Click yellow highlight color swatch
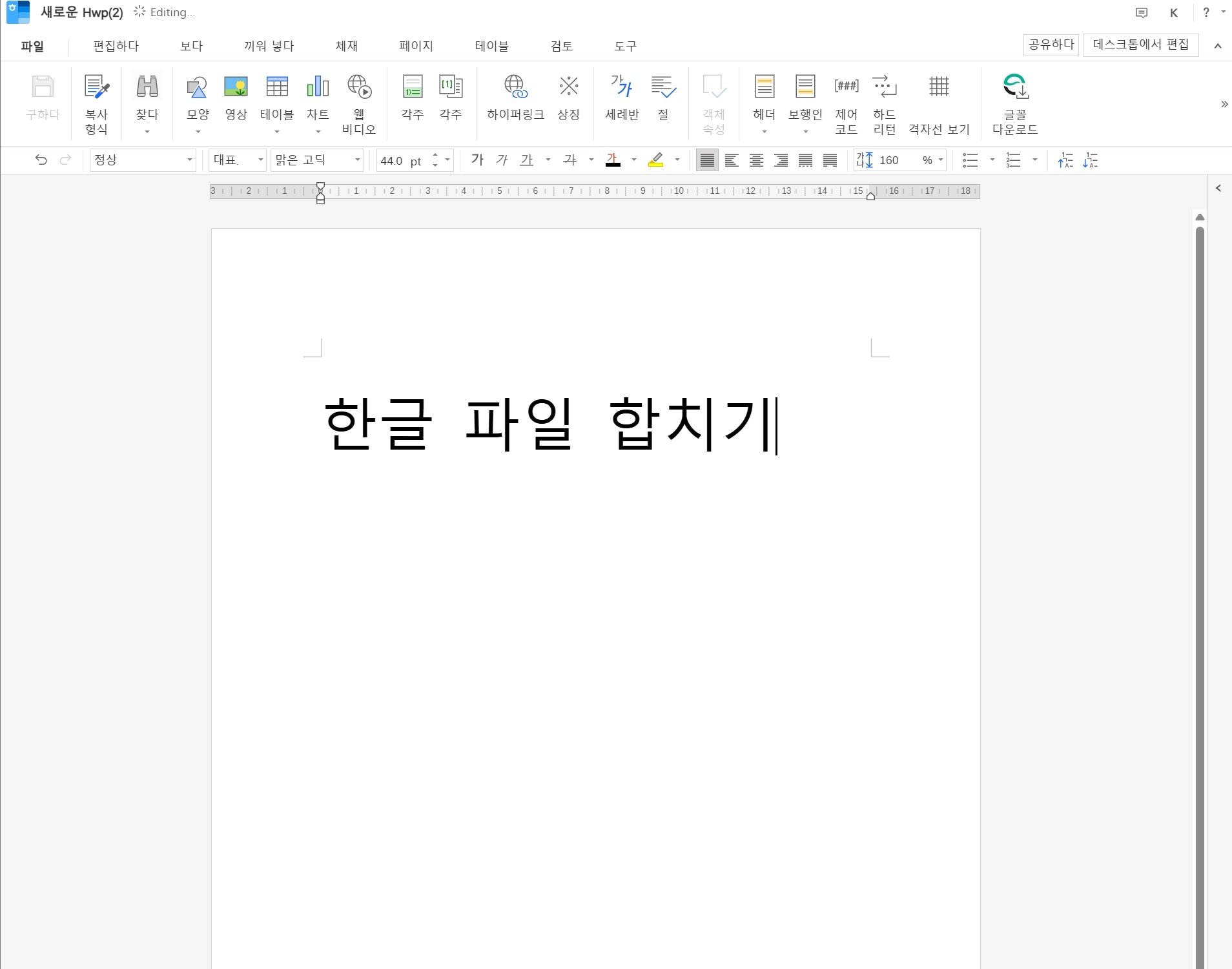 pyautogui.click(x=656, y=160)
